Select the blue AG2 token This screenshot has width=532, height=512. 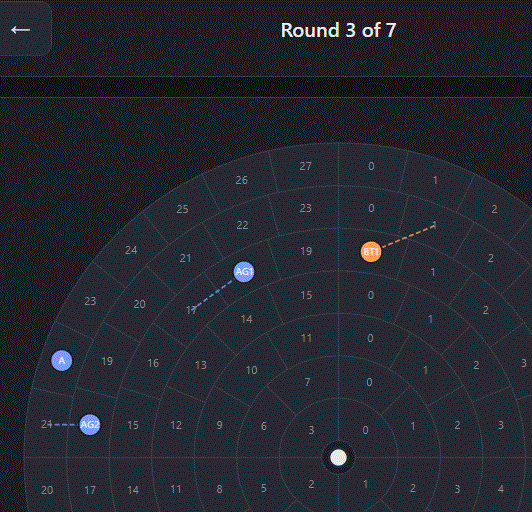(x=90, y=424)
